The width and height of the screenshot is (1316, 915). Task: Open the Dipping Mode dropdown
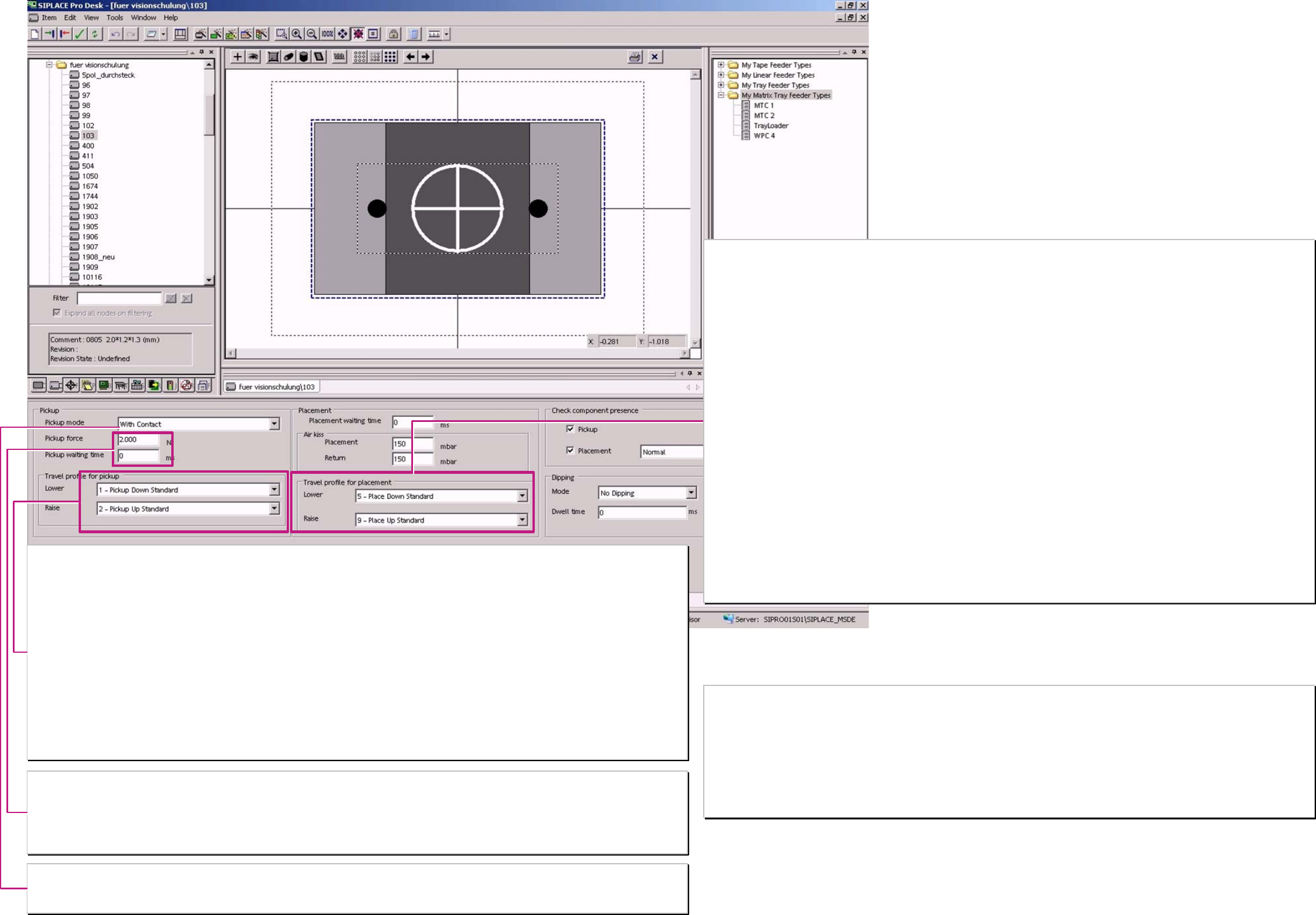[691, 493]
